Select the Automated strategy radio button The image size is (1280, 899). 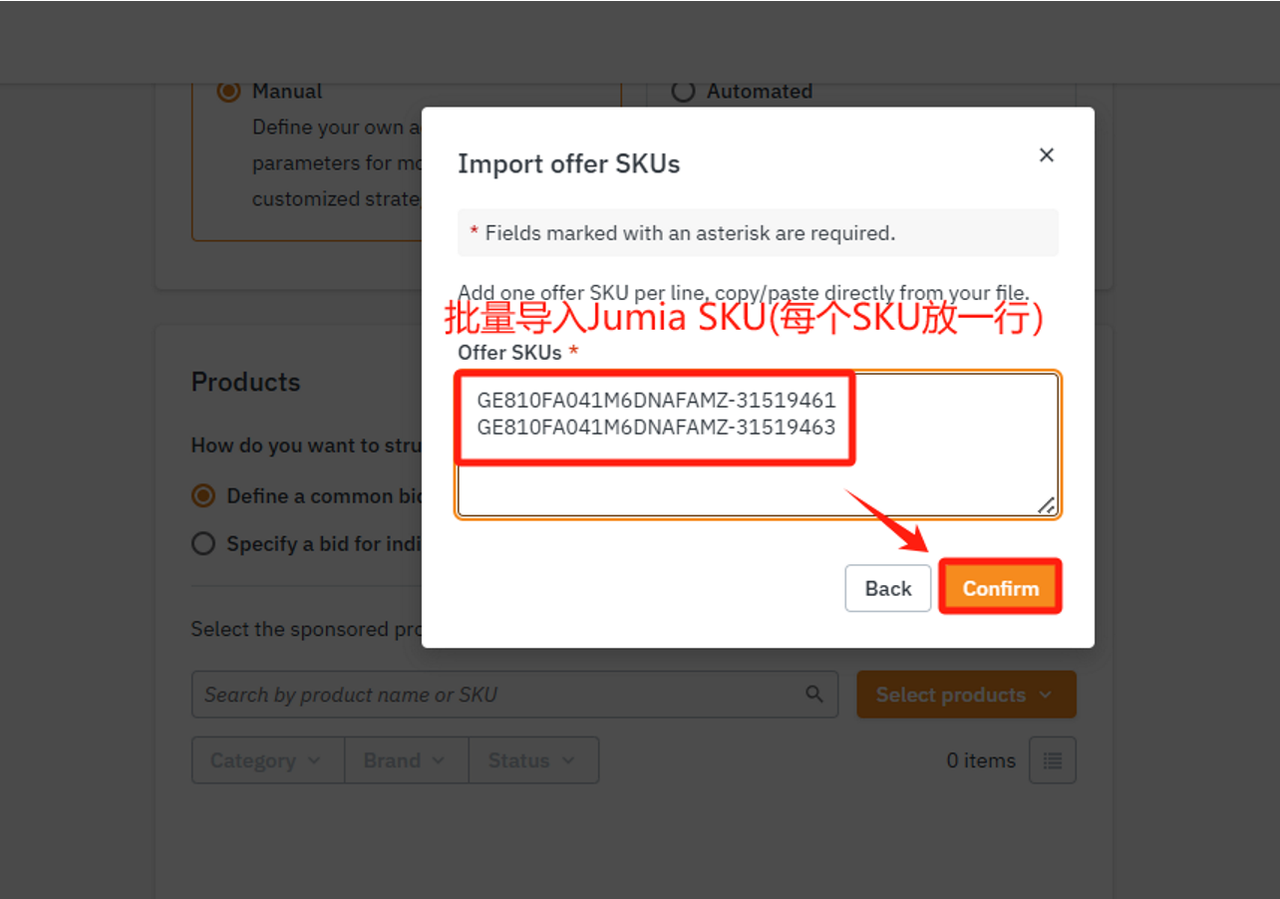click(x=683, y=91)
